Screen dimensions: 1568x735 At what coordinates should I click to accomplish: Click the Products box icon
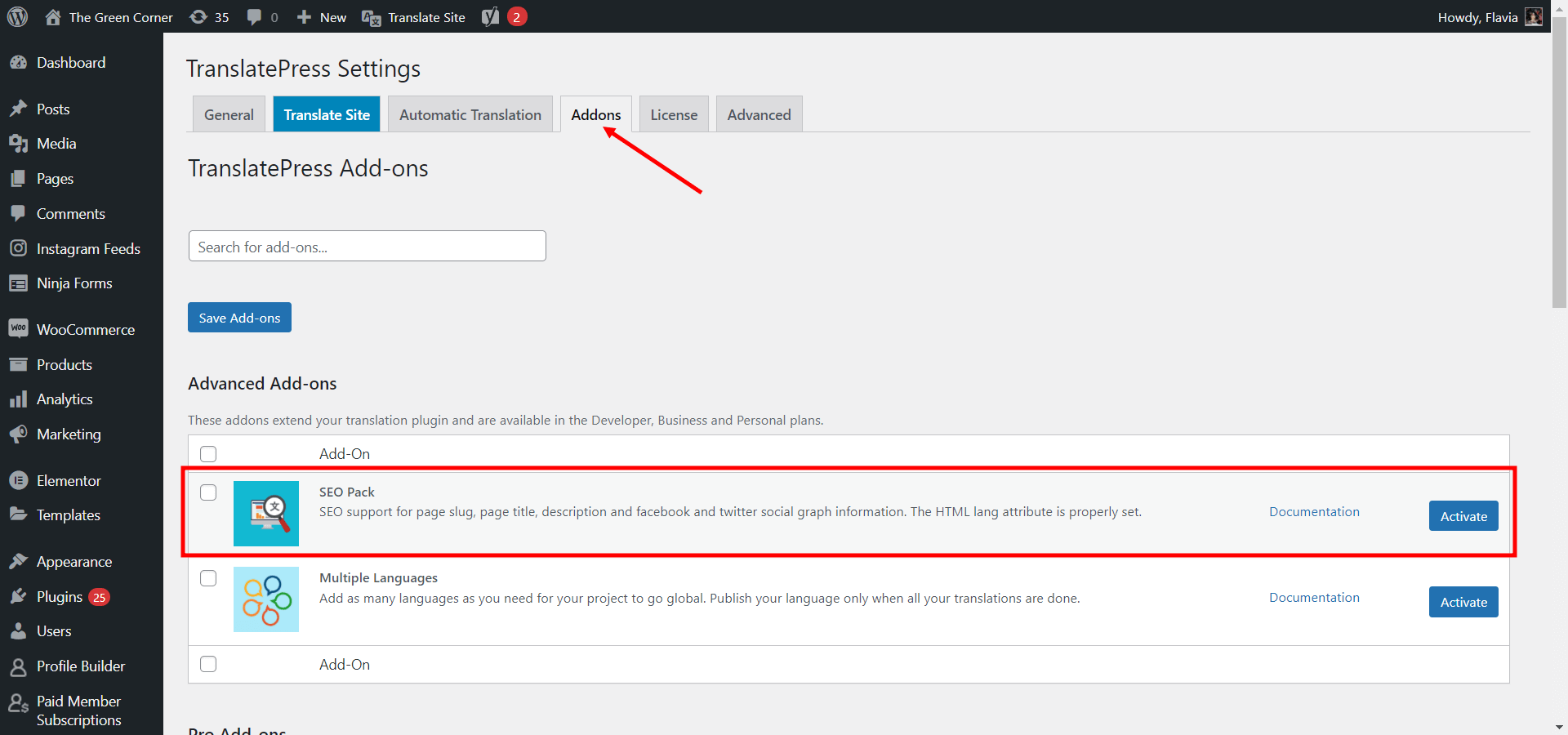click(19, 364)
